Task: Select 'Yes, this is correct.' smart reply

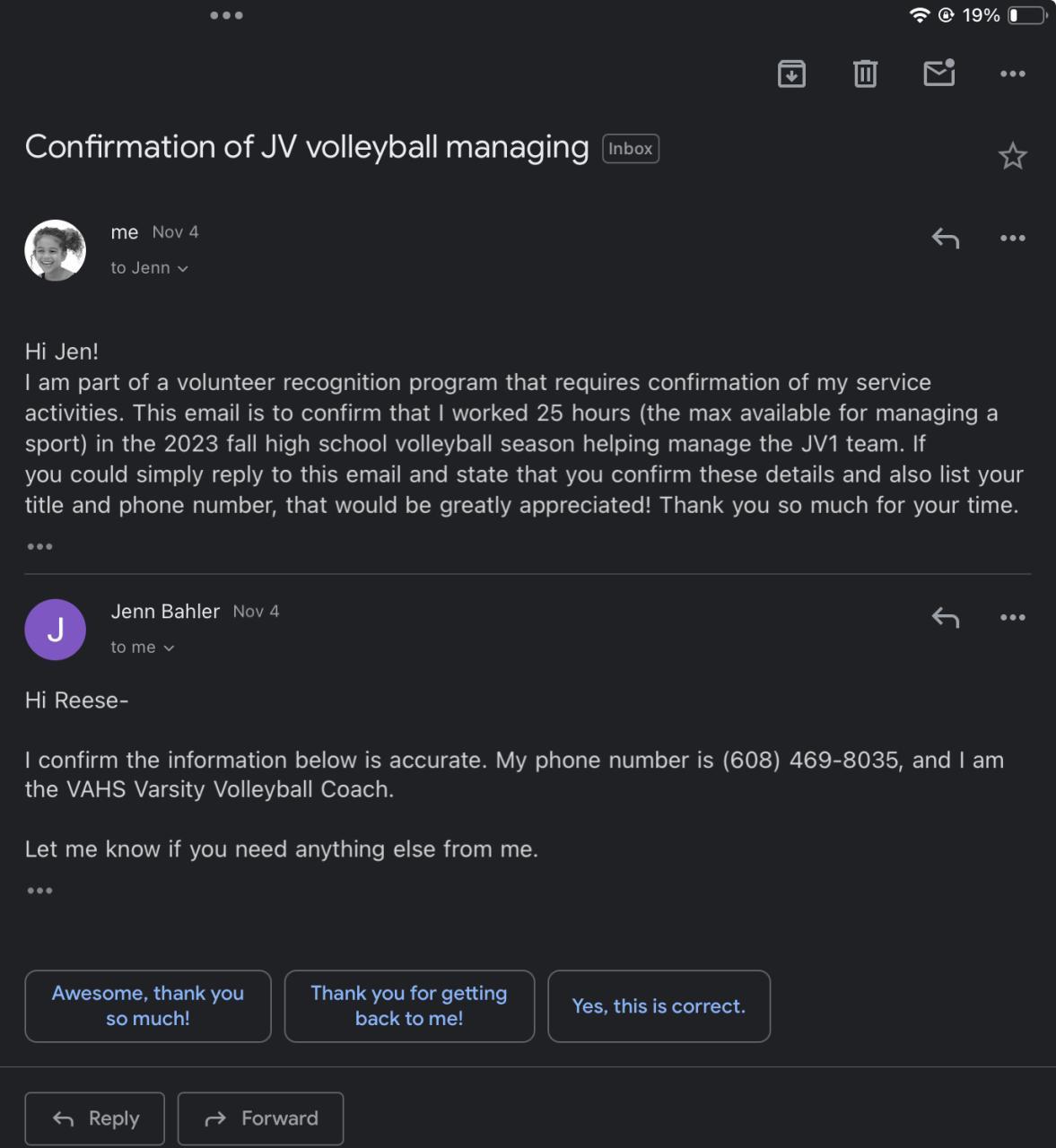Action: coord(659,1005)
